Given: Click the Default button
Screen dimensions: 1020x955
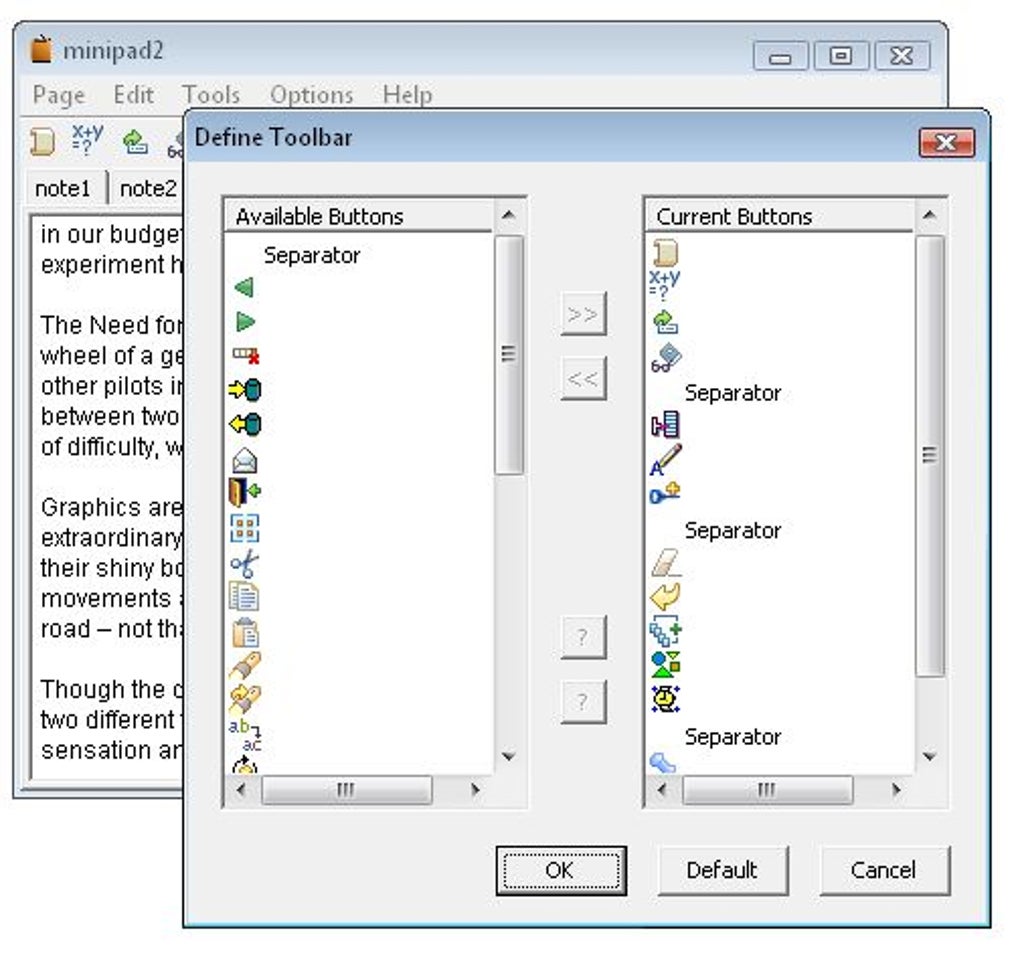Looking at the screenshot, I should (x=723, y=870).
